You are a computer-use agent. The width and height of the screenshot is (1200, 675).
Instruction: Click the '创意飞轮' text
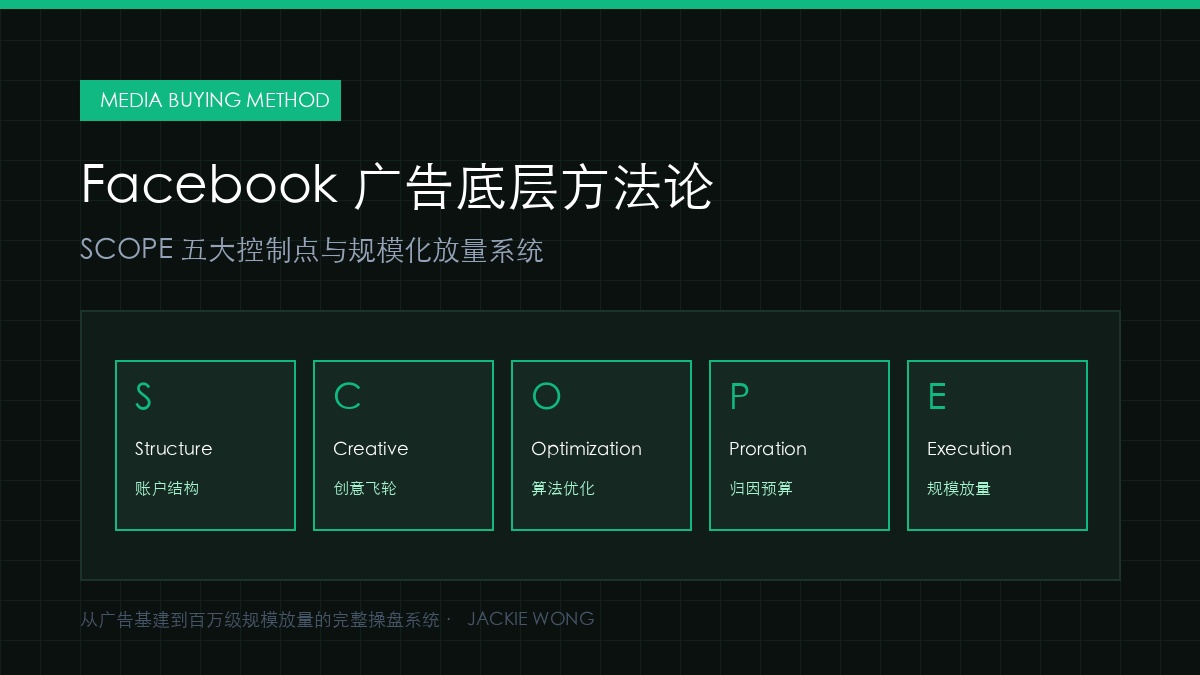click(365, 488)
